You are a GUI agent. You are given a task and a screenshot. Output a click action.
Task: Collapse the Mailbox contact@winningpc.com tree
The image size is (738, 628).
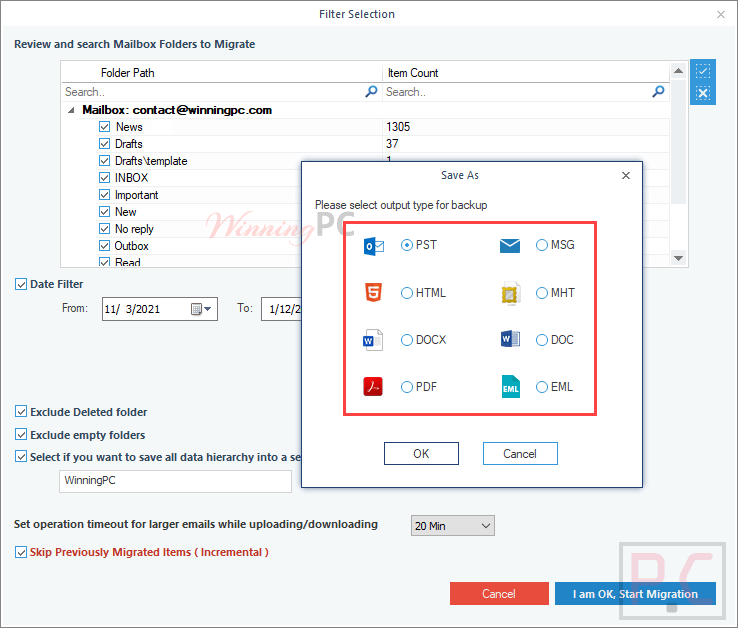[71, 110]
